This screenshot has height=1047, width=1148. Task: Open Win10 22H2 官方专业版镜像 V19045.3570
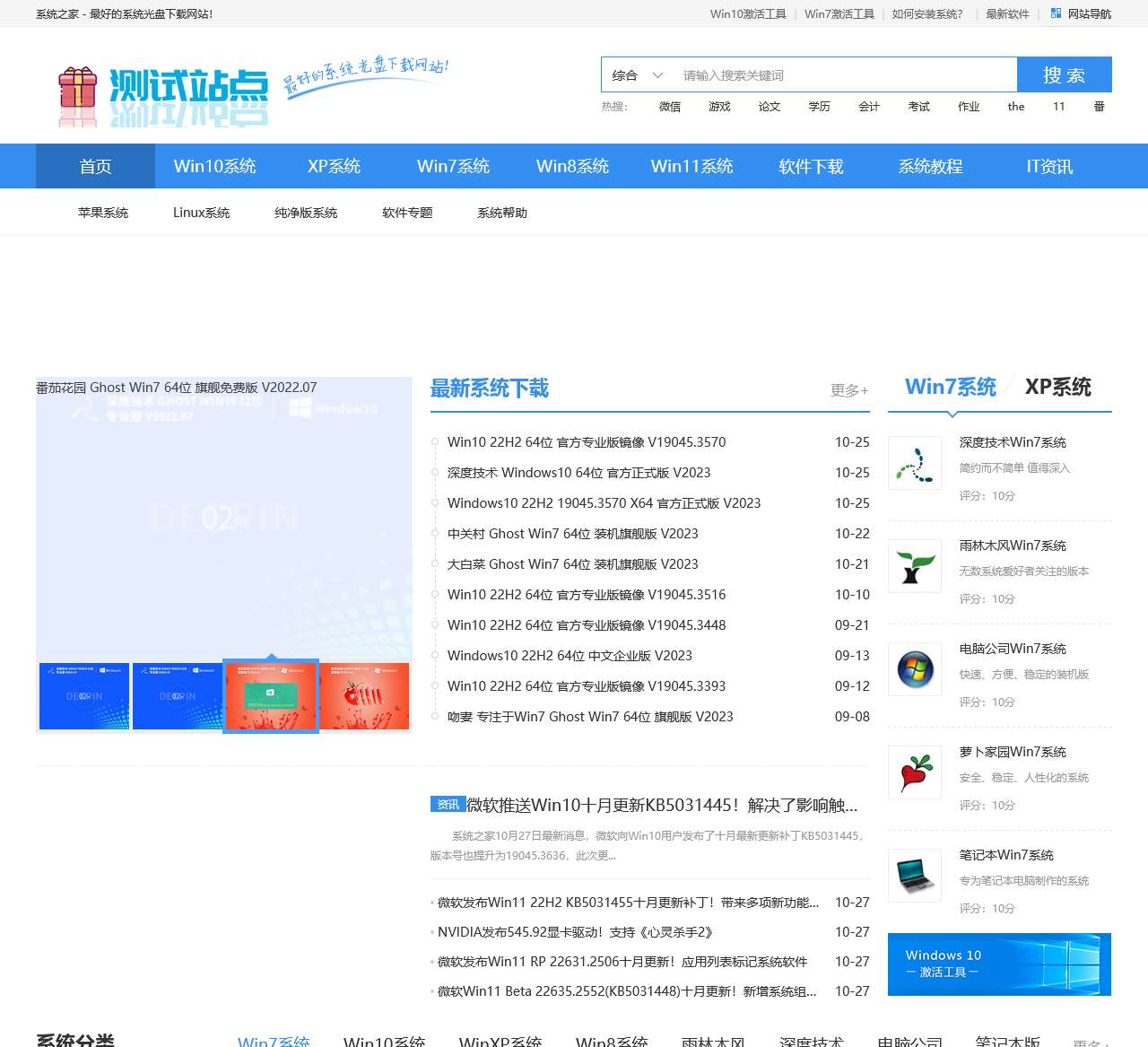pos(587,442)
